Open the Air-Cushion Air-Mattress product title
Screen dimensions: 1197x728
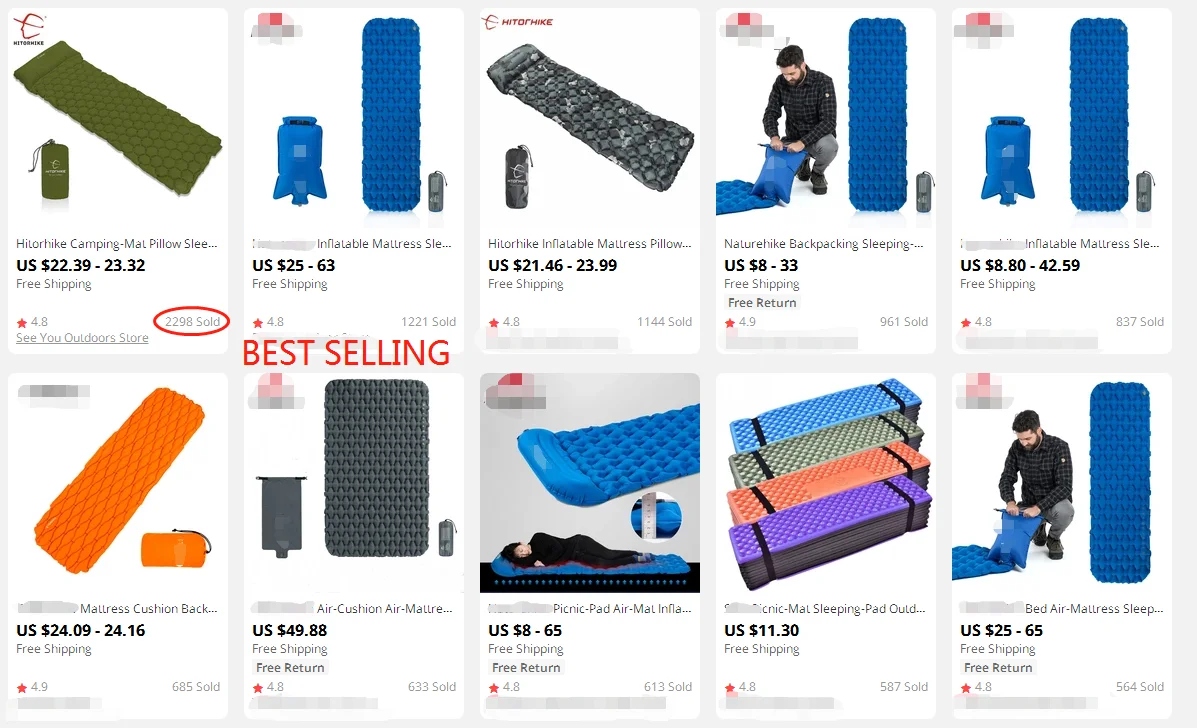tap(385, 608)
